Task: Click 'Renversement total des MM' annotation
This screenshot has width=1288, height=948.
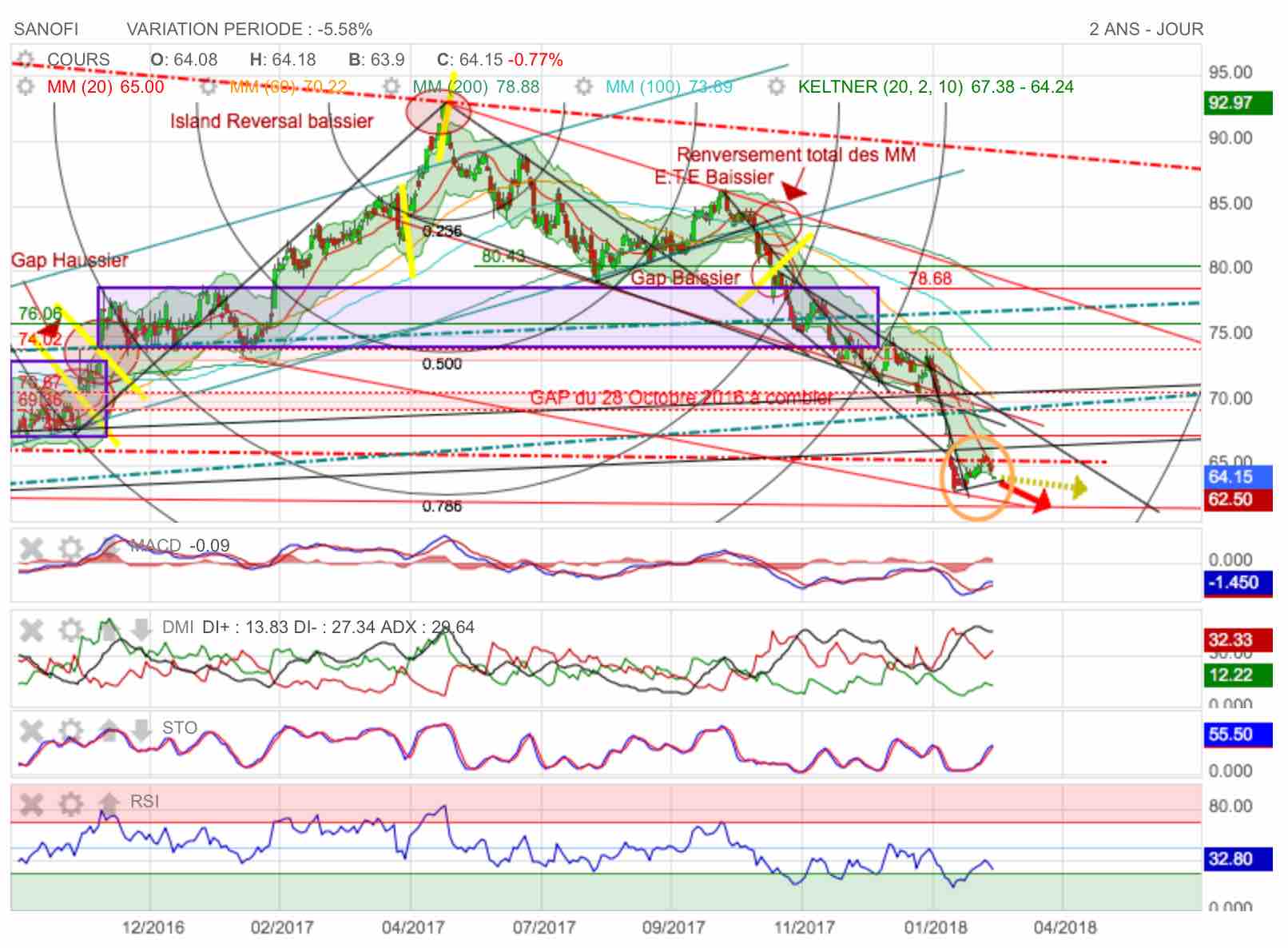Action: click(x=796, y=154)
